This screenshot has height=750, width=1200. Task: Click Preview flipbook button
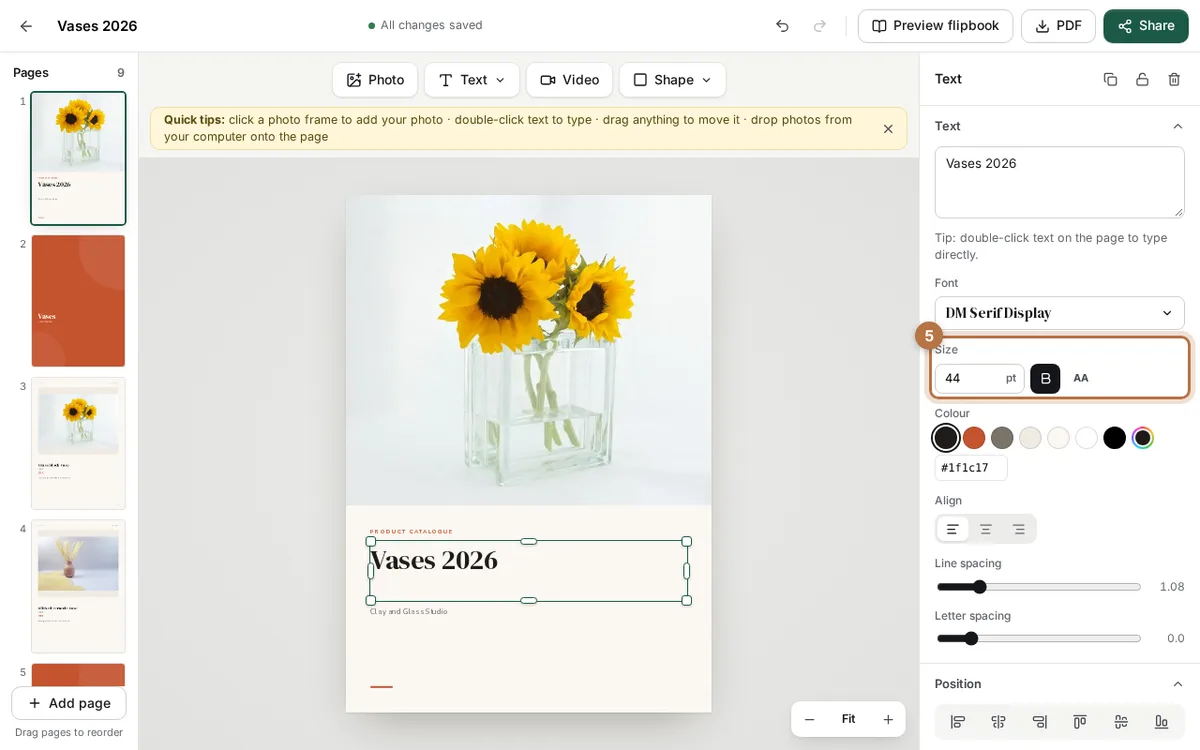pos(935,26)
